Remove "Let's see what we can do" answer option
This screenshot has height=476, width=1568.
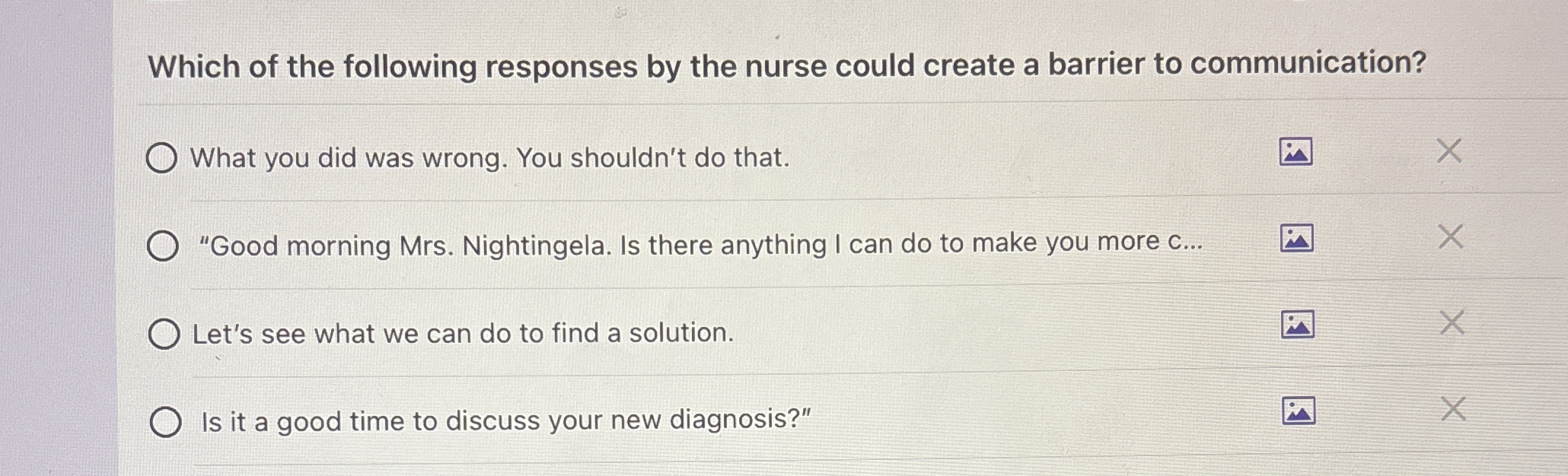click(x=1452, y=322)
